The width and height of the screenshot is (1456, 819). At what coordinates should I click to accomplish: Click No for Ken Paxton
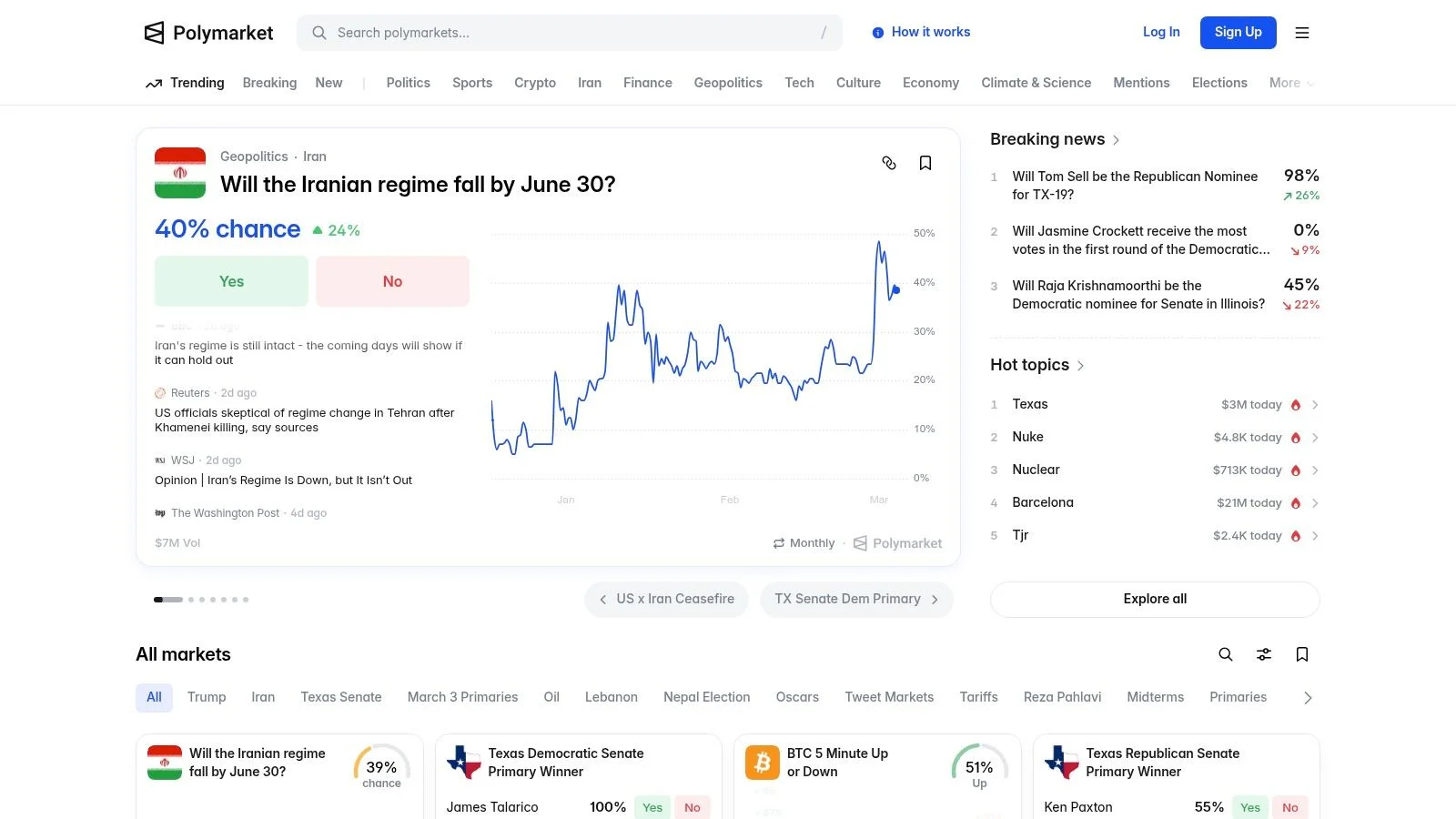[1290, 807]
